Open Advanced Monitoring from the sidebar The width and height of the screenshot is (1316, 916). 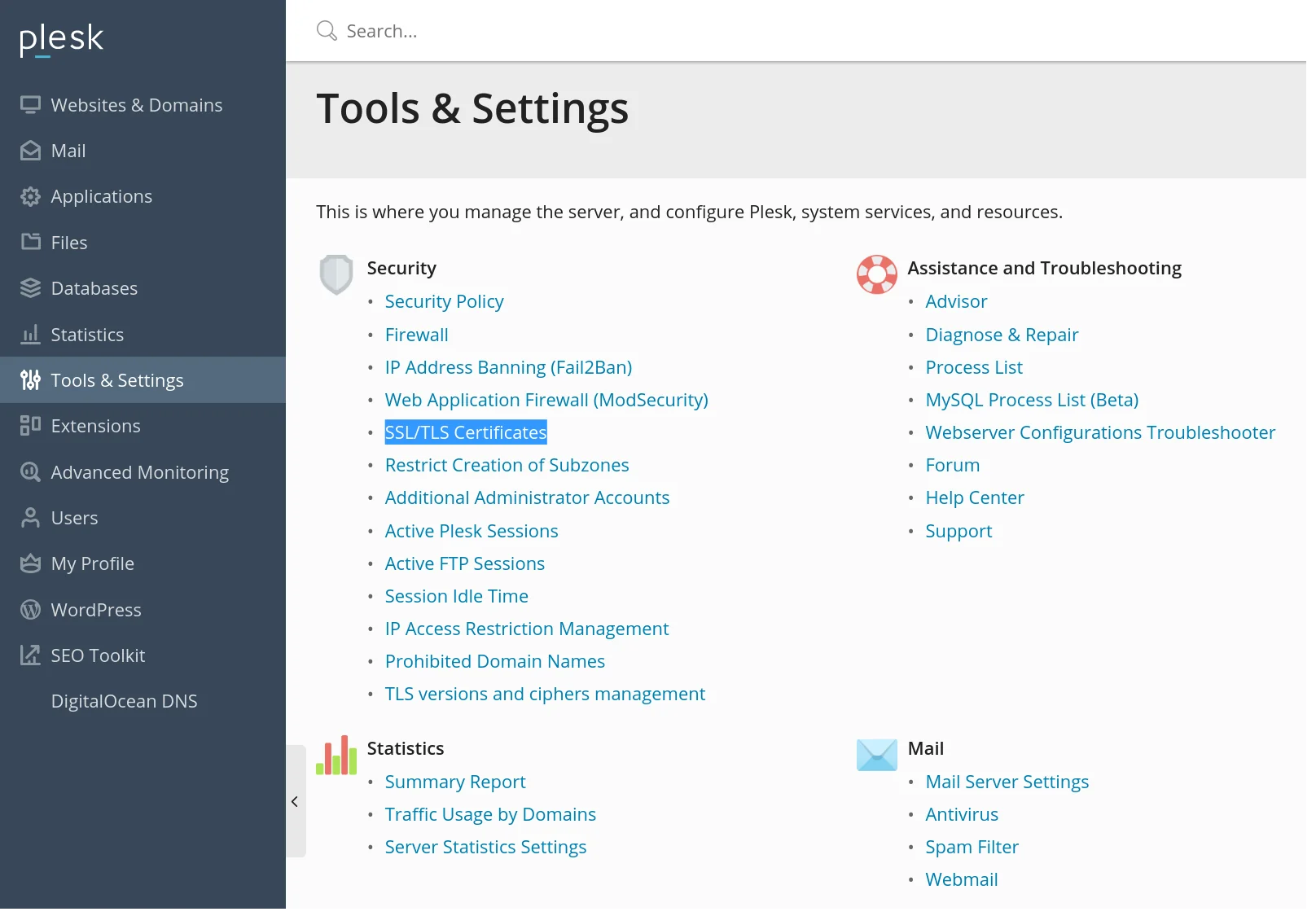tap(139, 472)
